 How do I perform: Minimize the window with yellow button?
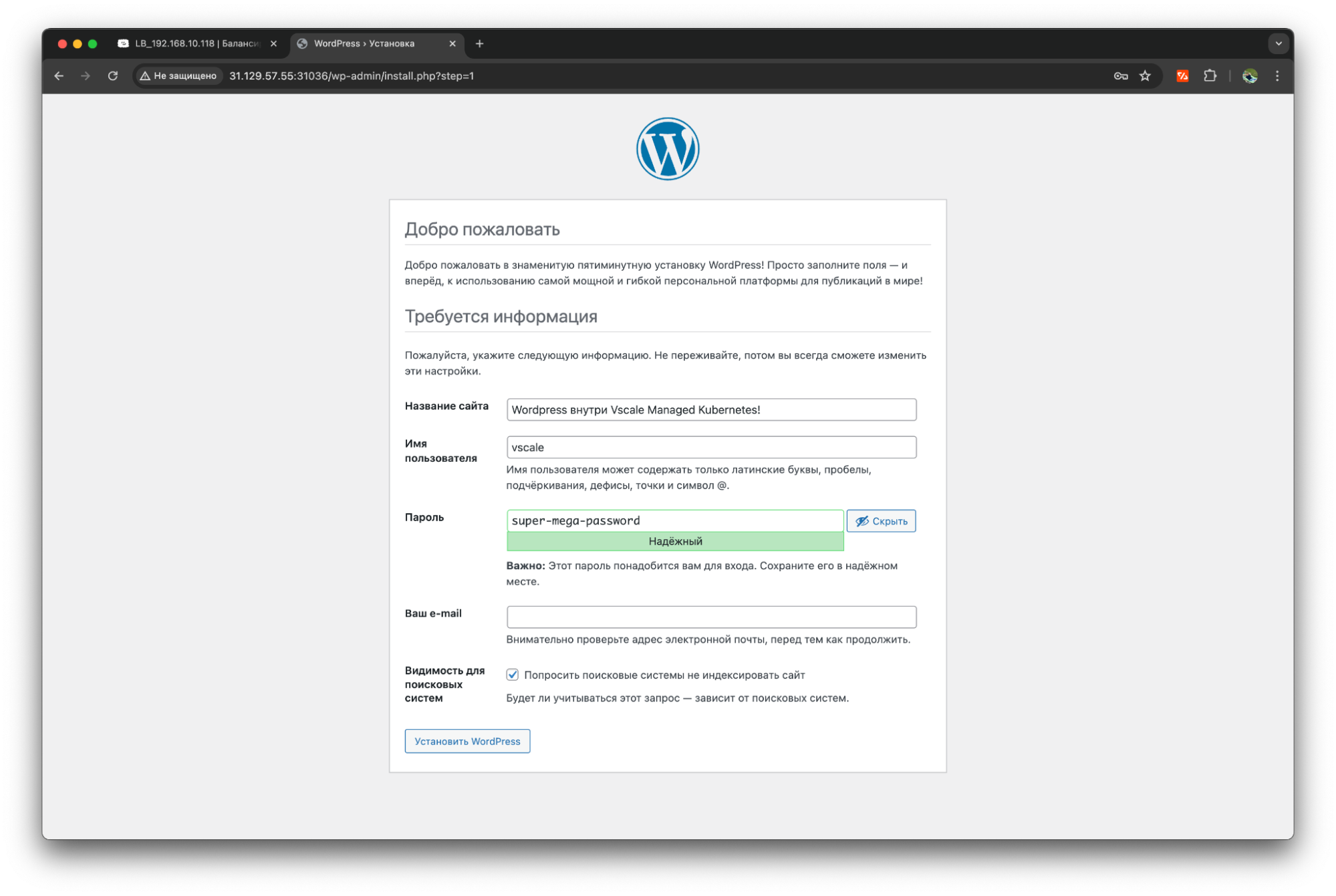(x=78, y=44)
